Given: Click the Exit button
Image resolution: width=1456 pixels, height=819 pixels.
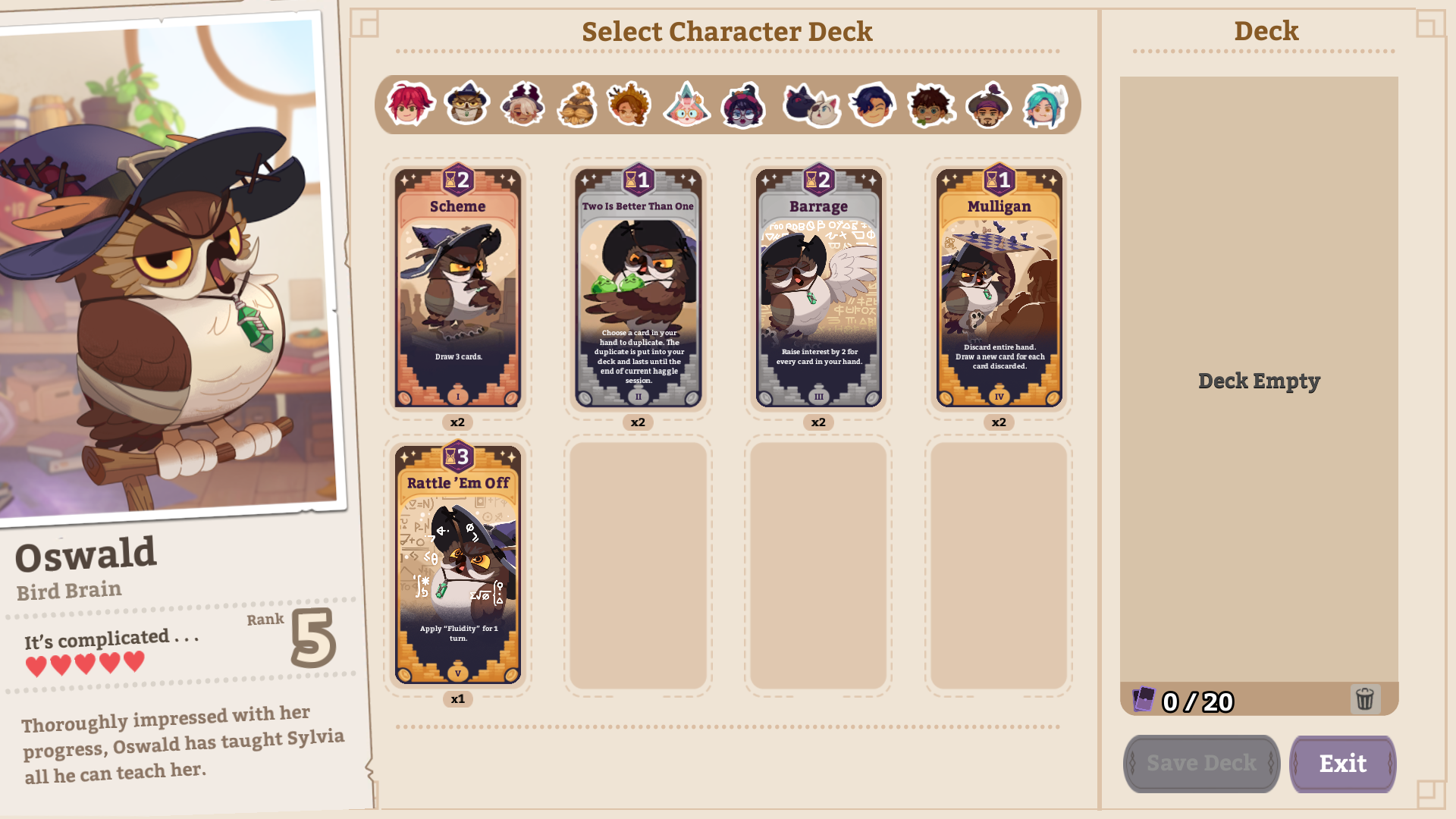Looking at the screenshot, I should (x=1343, y=764).
